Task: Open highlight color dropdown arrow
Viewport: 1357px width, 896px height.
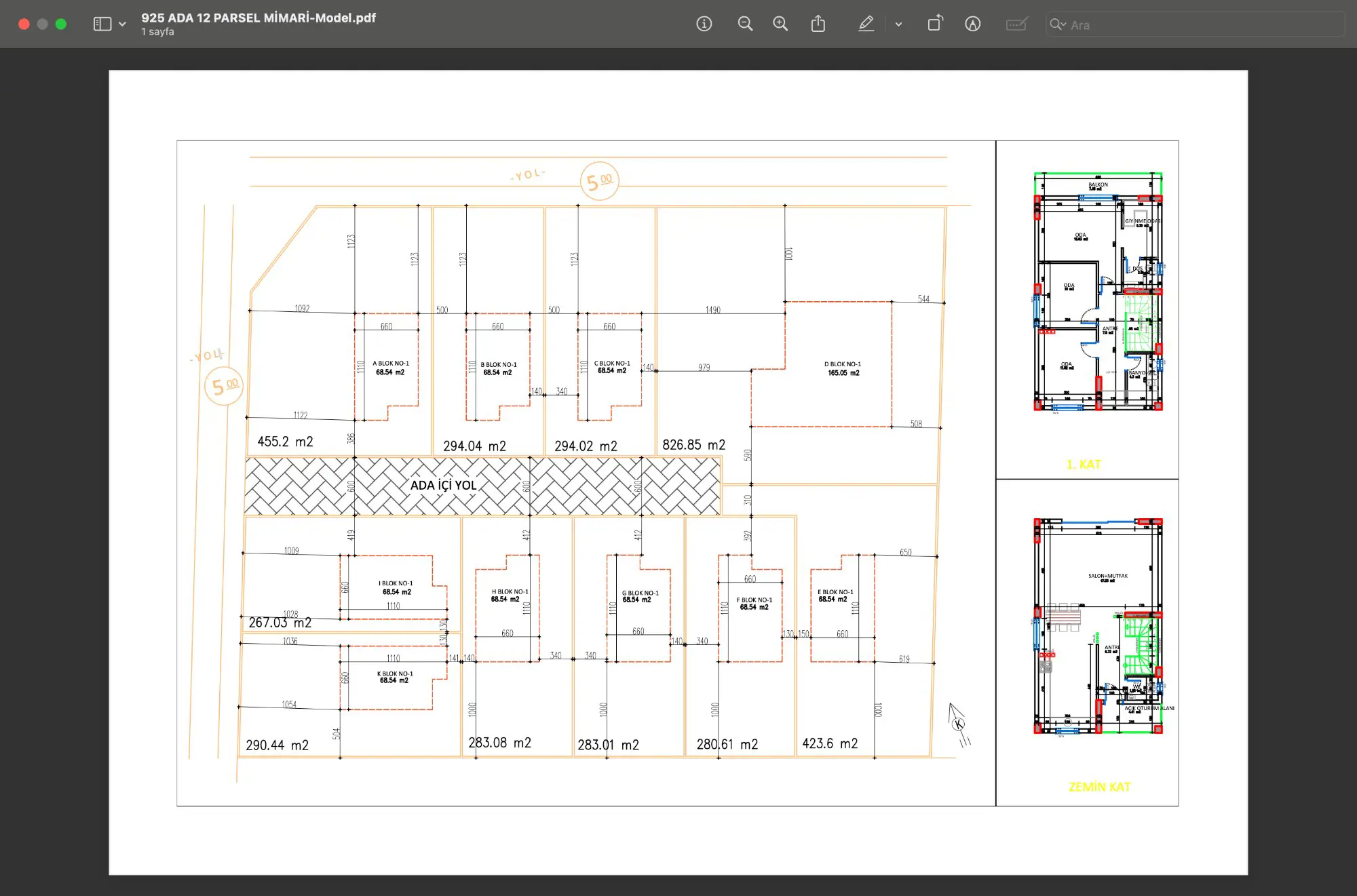Action: (x=898, y=24)
